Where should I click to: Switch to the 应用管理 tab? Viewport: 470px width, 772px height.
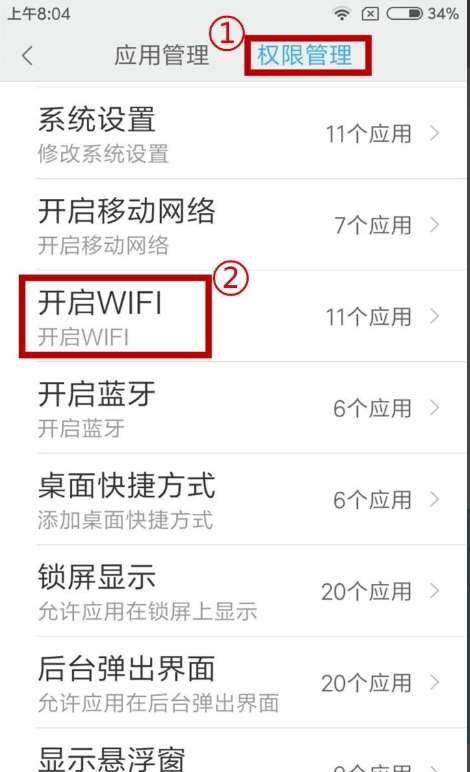(162, 55)
